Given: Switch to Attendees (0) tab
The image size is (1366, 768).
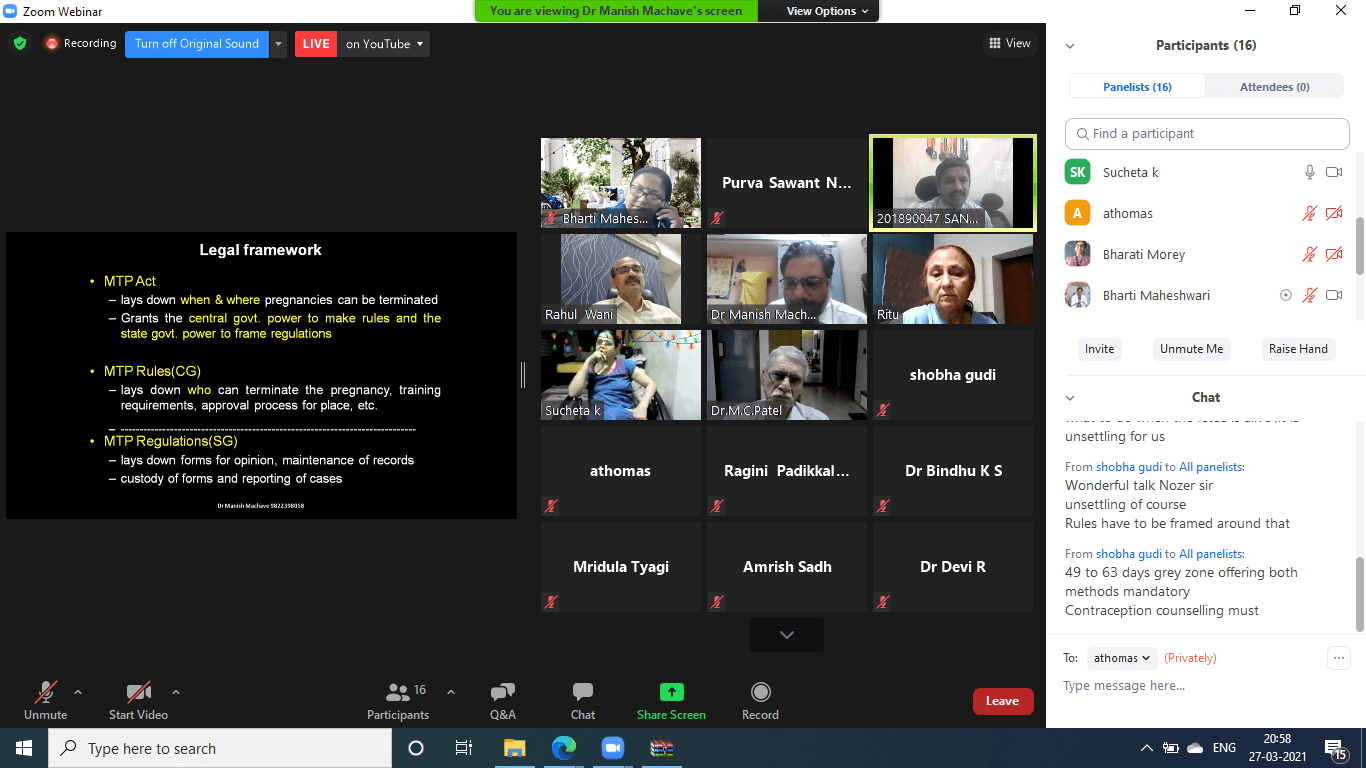Looking at the screenshot, I should point(1274,87).
